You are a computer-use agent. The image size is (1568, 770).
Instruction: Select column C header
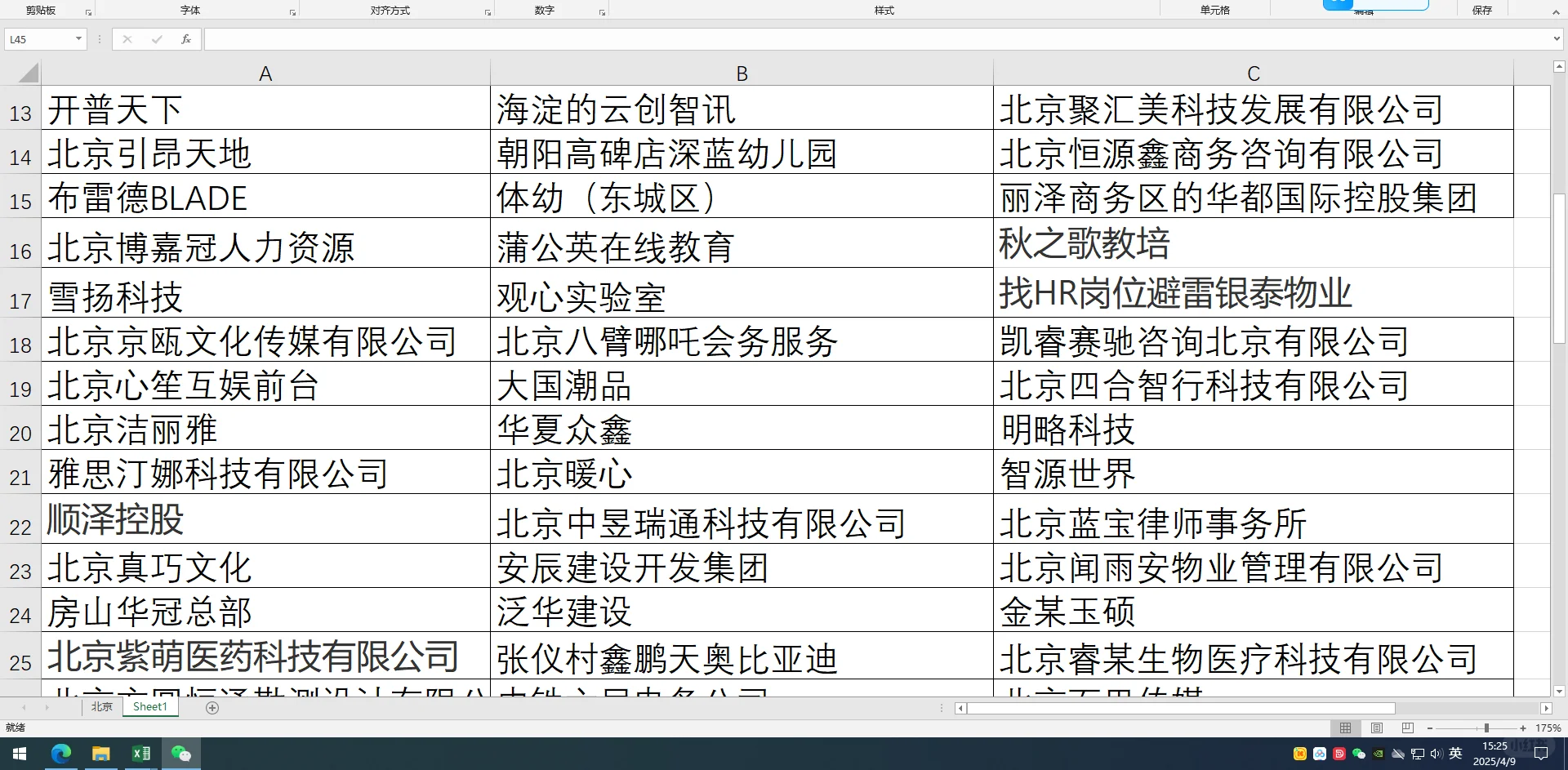[x=1254, y=73]
